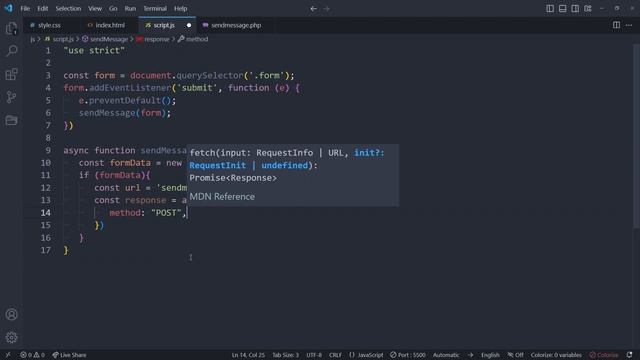Open the Help menu
Image resolution: width=640 pixels, height=360 pixels.
coord(180,9)
